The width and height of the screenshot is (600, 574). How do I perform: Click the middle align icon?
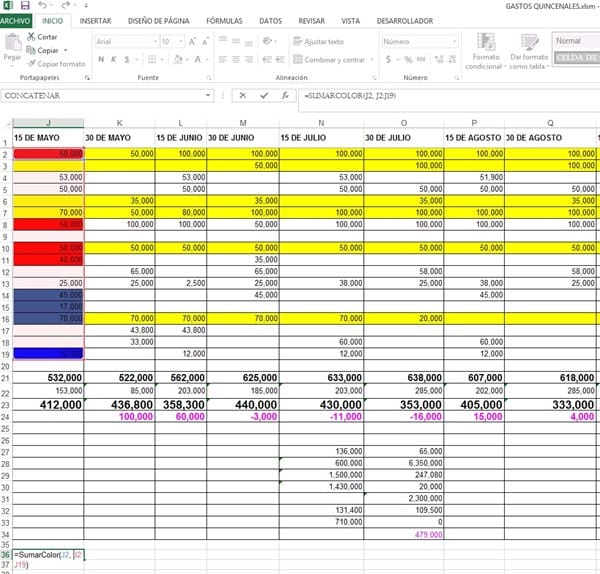coord(236,41)
